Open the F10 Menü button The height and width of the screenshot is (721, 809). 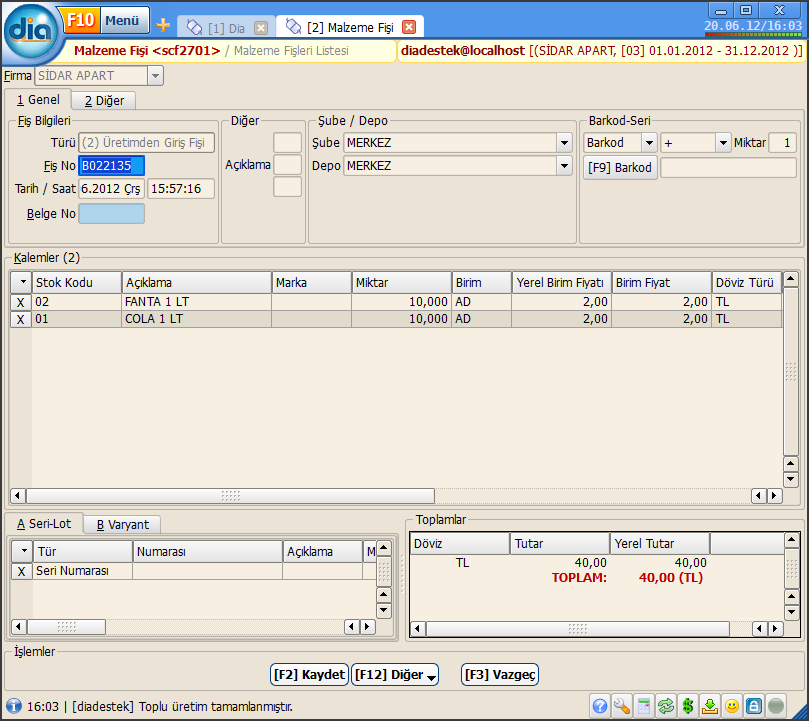[108, 21]
